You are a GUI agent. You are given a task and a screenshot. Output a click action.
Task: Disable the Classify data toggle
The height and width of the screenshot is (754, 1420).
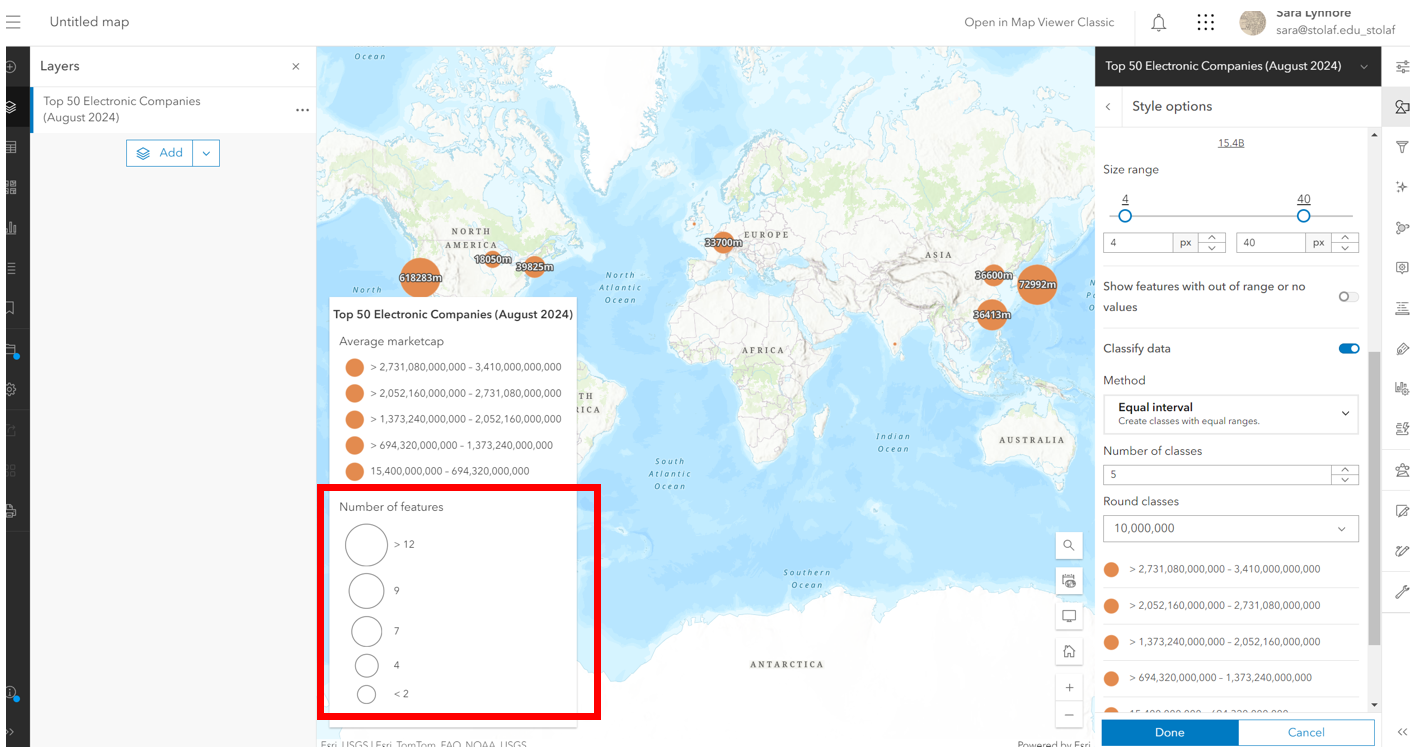point(1348,348)
